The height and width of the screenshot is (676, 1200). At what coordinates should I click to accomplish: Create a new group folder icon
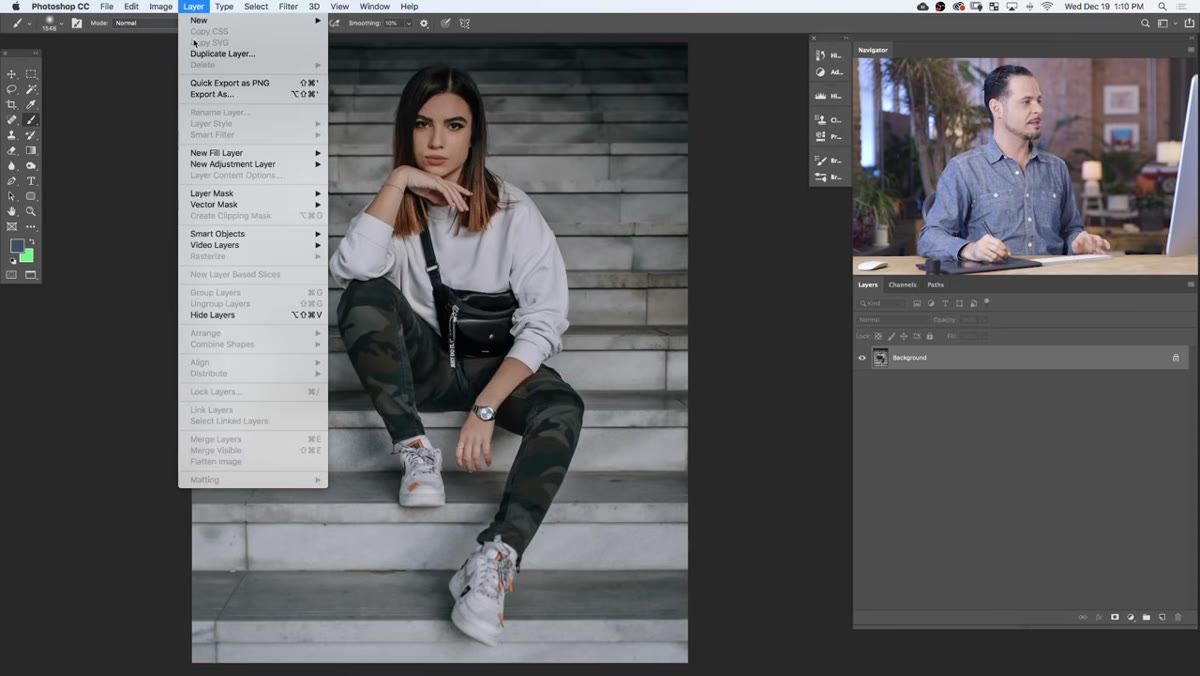(1146, 617)
